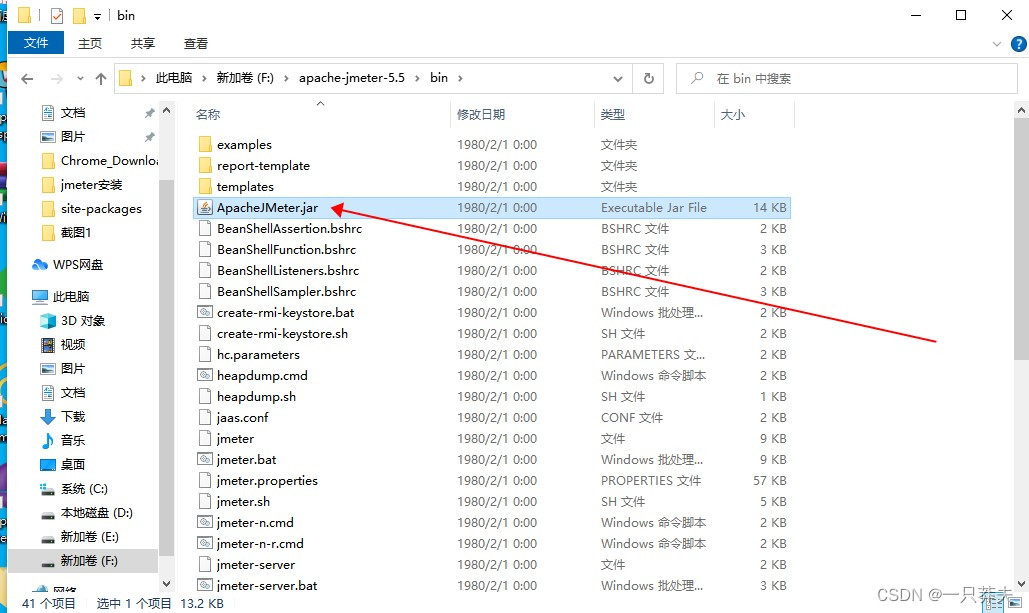
Task: Click the Back navigation arrow
Action: (27, 79)
